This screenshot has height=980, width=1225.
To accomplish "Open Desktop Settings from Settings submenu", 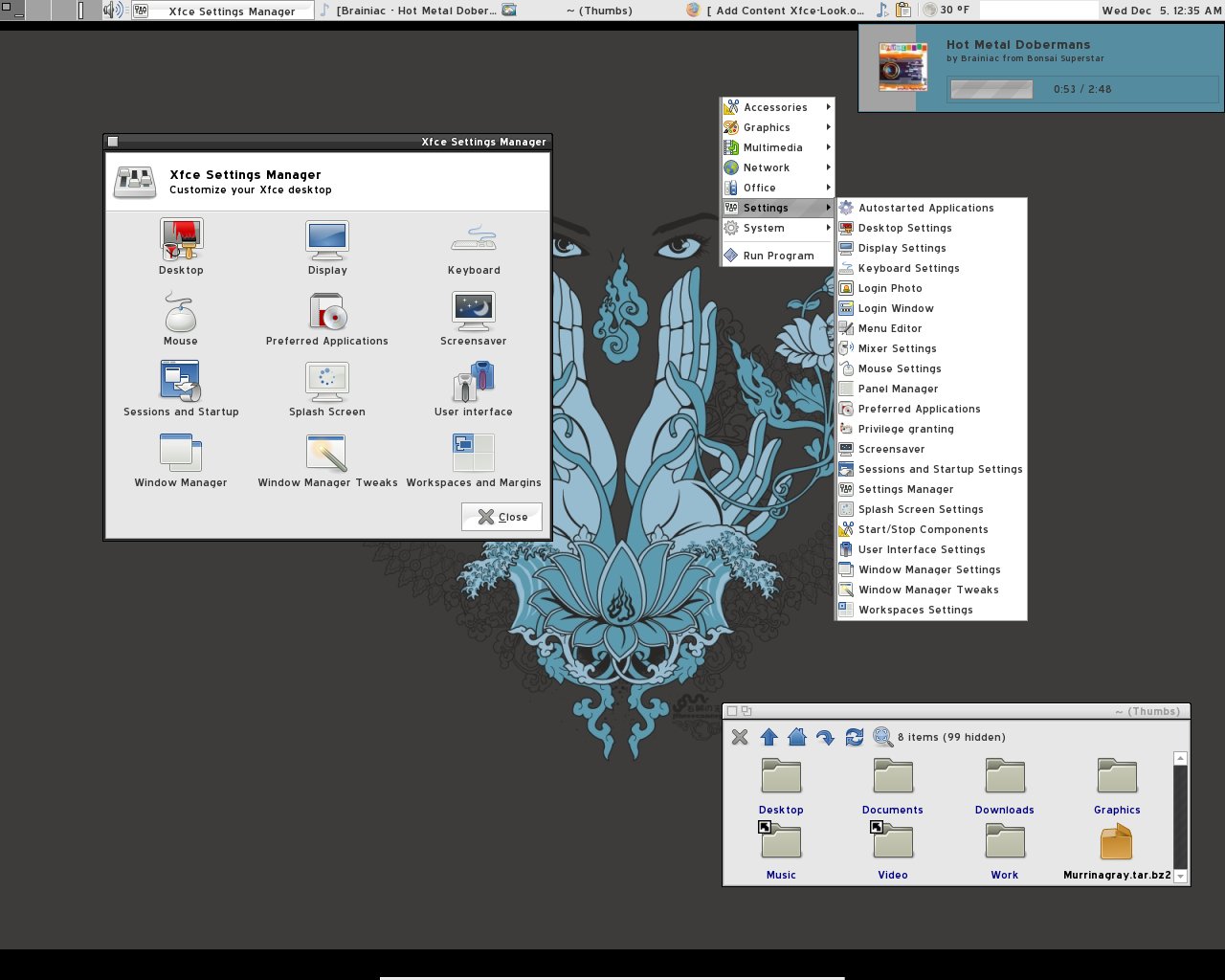I will pos(931,228).
